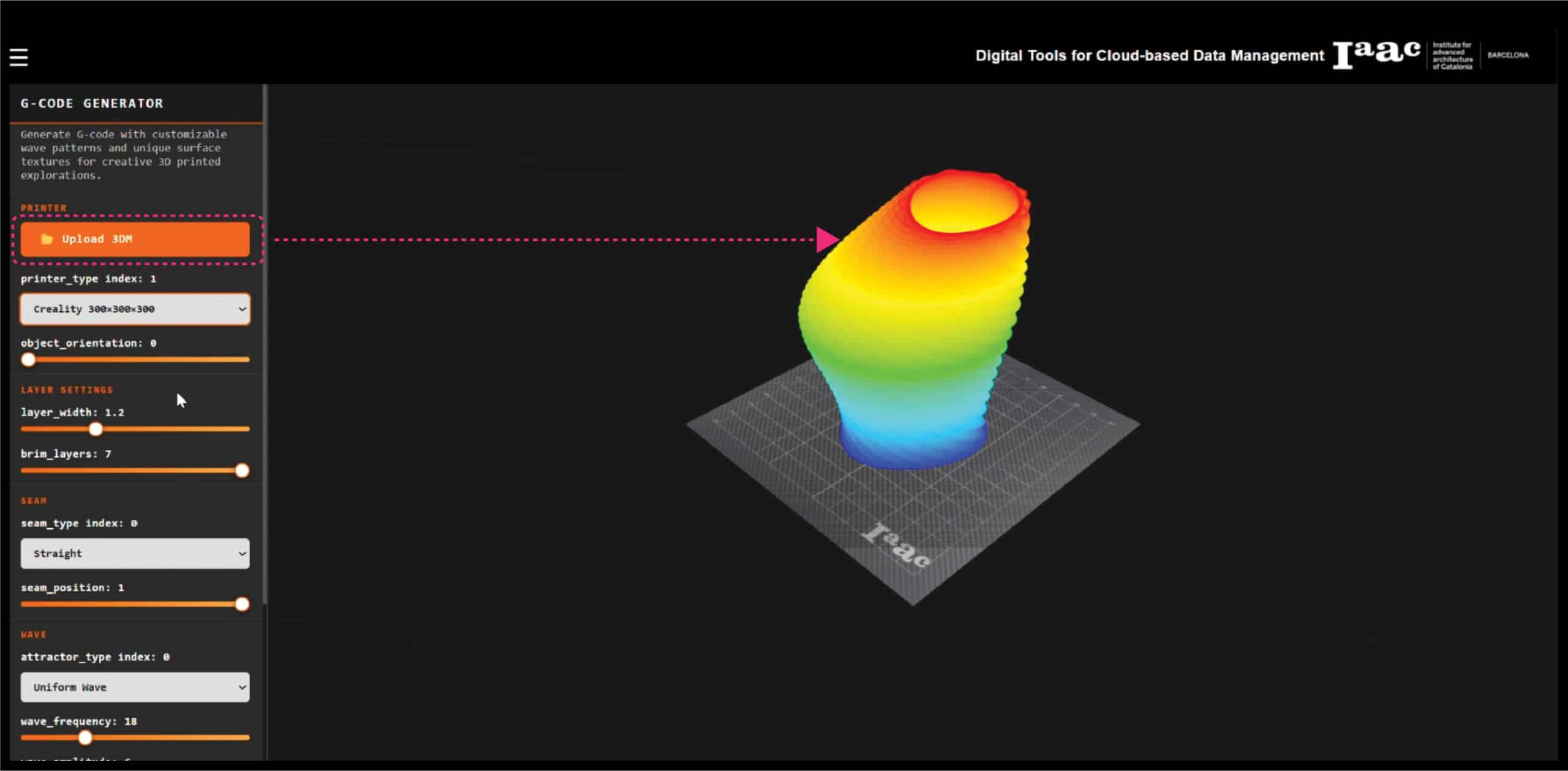Open the Creality 300×300×300 printer dropdown
Screen dimensions: 1568x771
pyautogui.click(x=135, y=309)
